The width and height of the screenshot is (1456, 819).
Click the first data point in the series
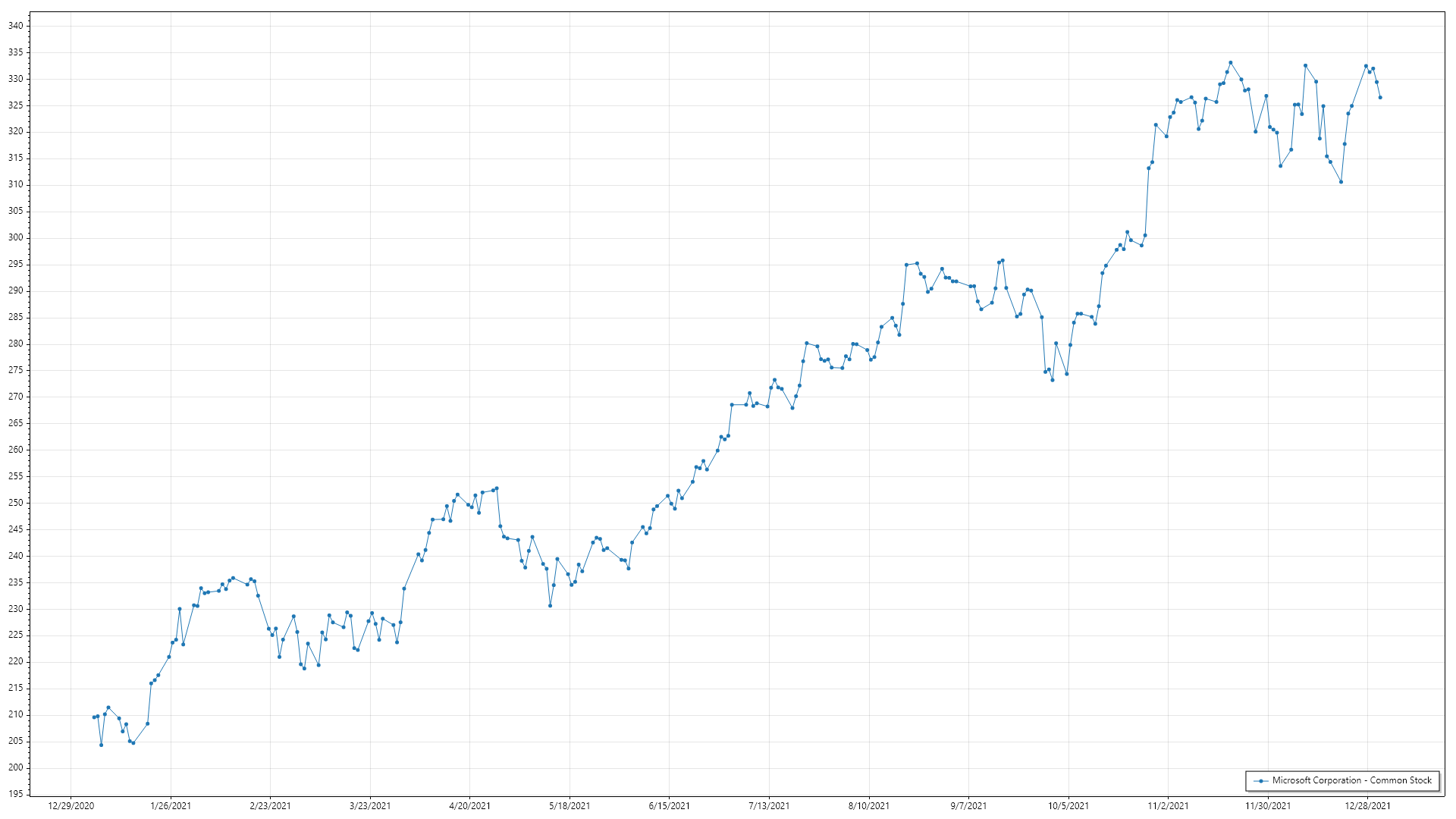94,717
